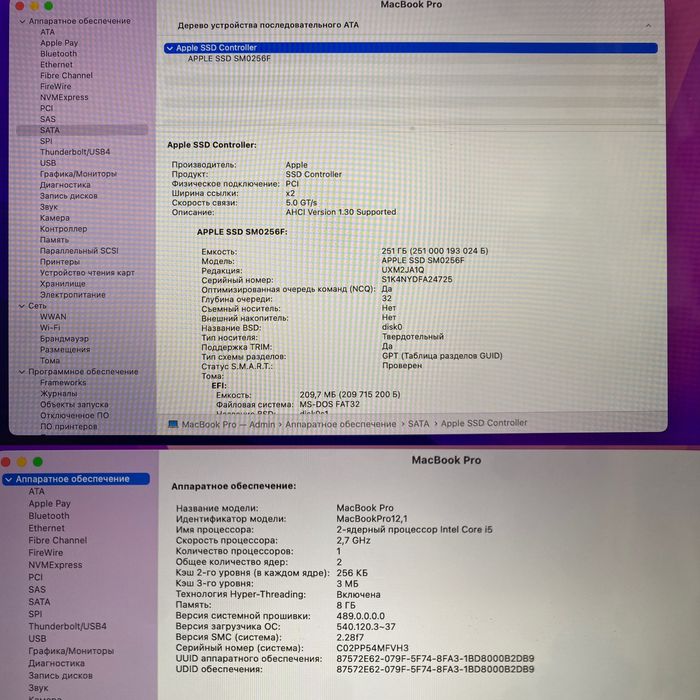The height and width of the screenshot is (700, 700).
Task: Open Fibre Channel in bottom window sidebar
Action: click(x=58, y=540)
